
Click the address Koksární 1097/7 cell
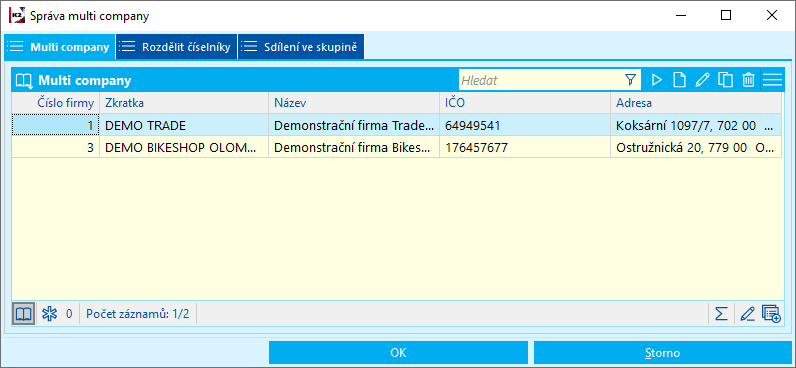point(696,125)
